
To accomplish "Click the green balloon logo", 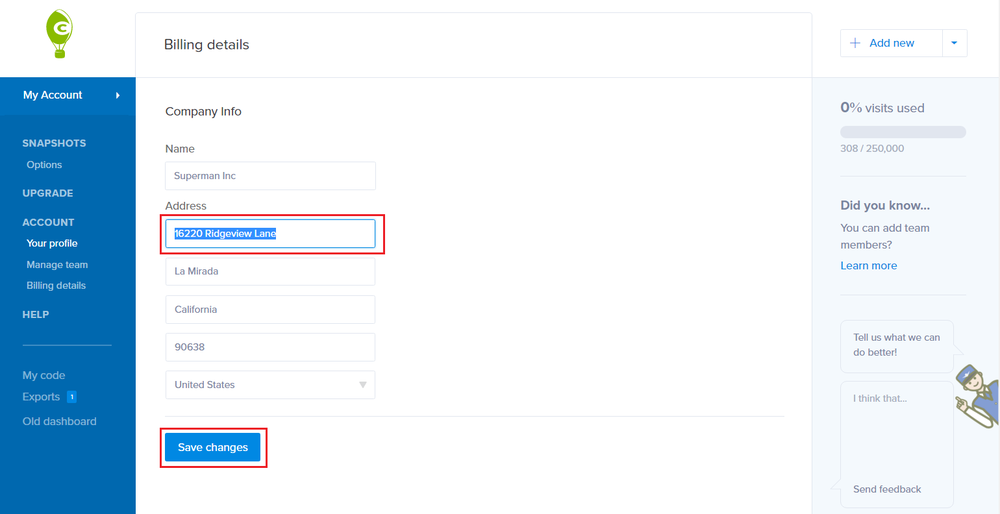I will (59, 34).
